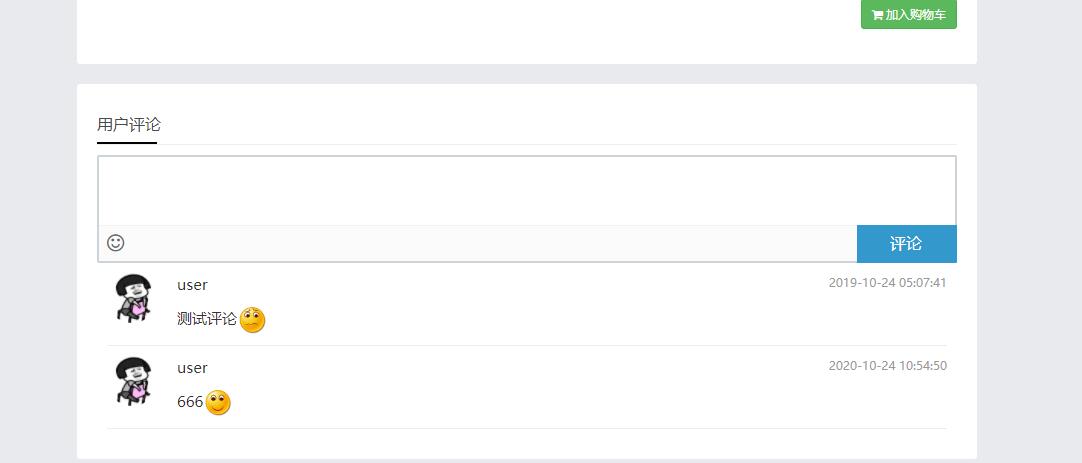Open the emoji picker smiley icon
This screenshot has width=1082, height=463.
pyautogui.click(x=116, y=243)
